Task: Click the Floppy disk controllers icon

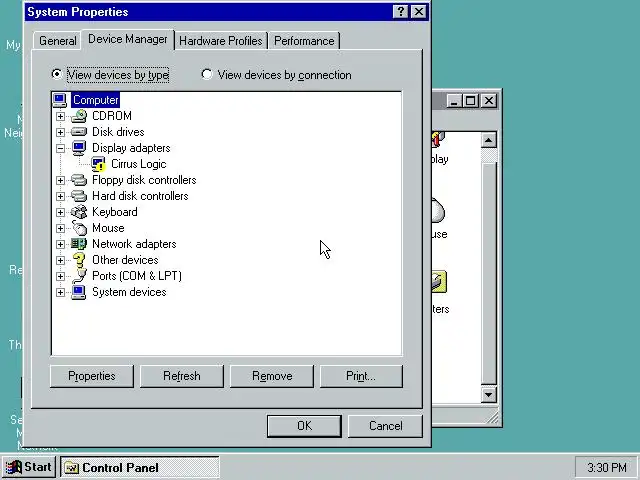Action: coord(79,180)
